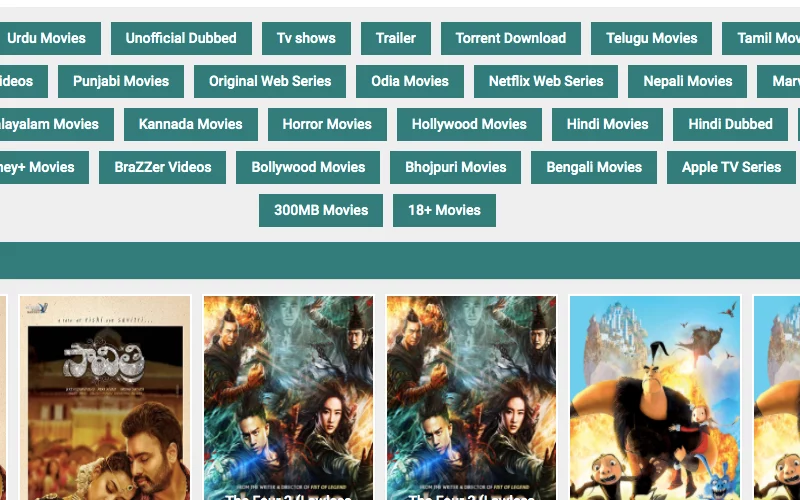Select the Bengali Movies category
This screenshot has height=500, width=800.
click(594, 167)
